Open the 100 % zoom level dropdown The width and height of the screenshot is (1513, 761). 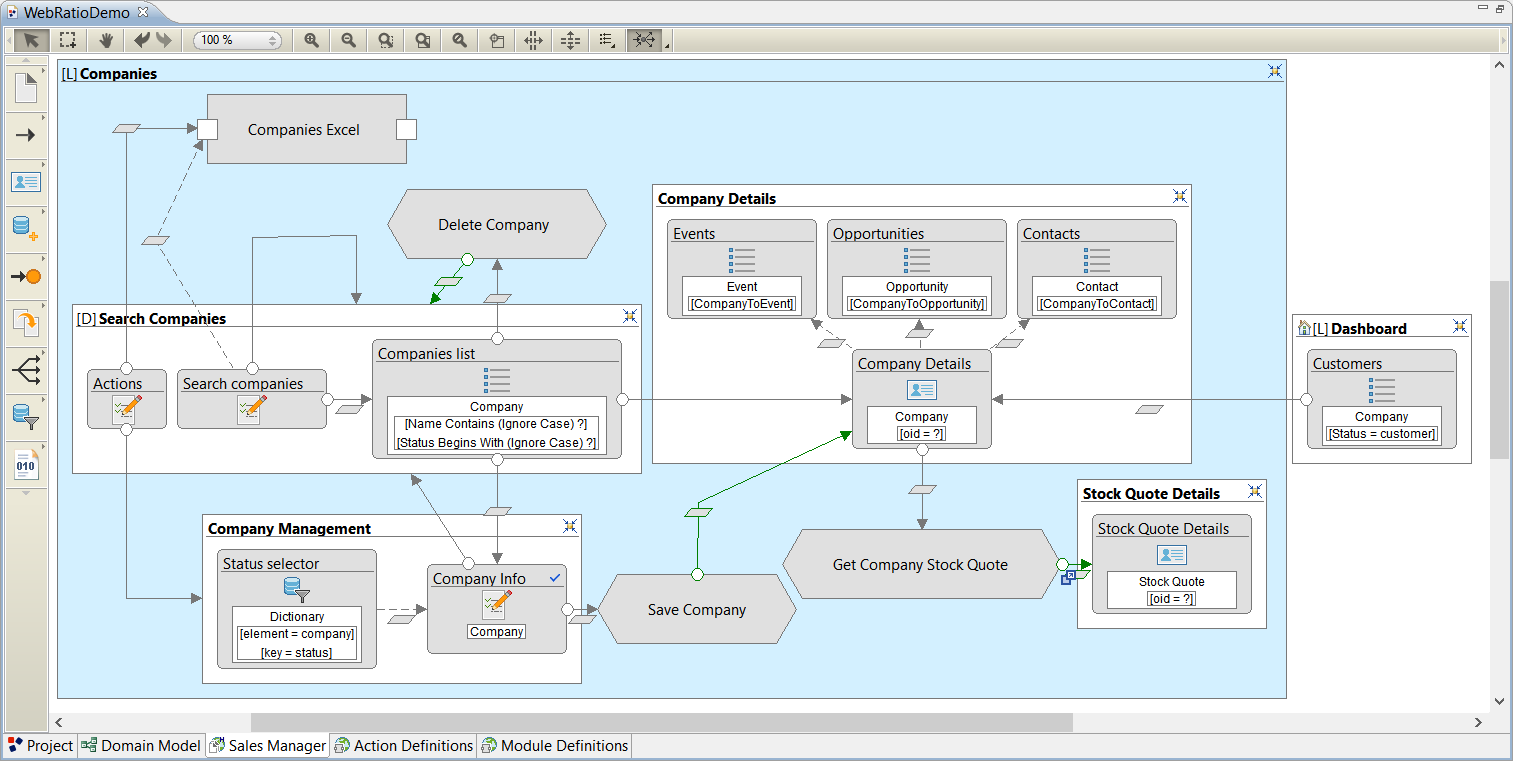272,40
